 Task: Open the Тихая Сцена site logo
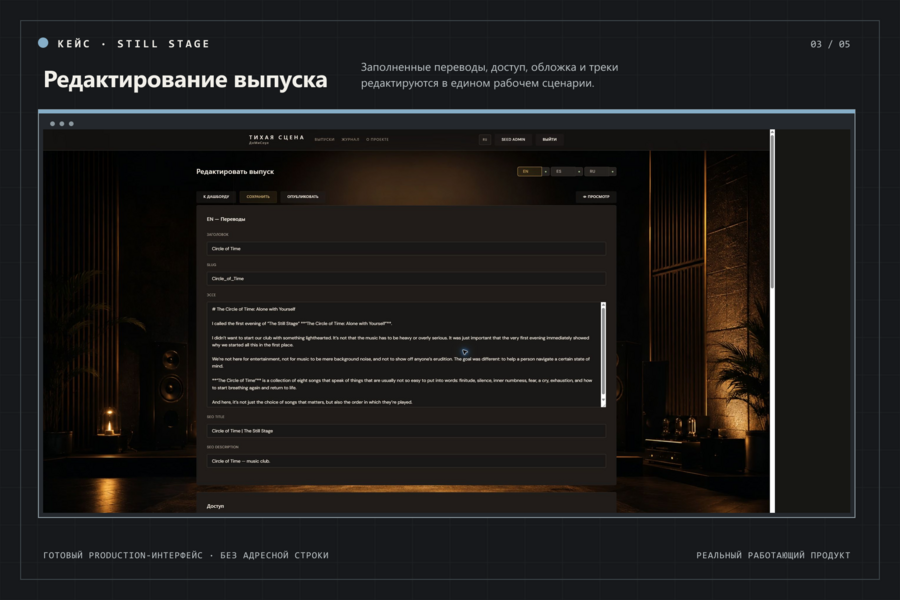(x=276, y=139)
